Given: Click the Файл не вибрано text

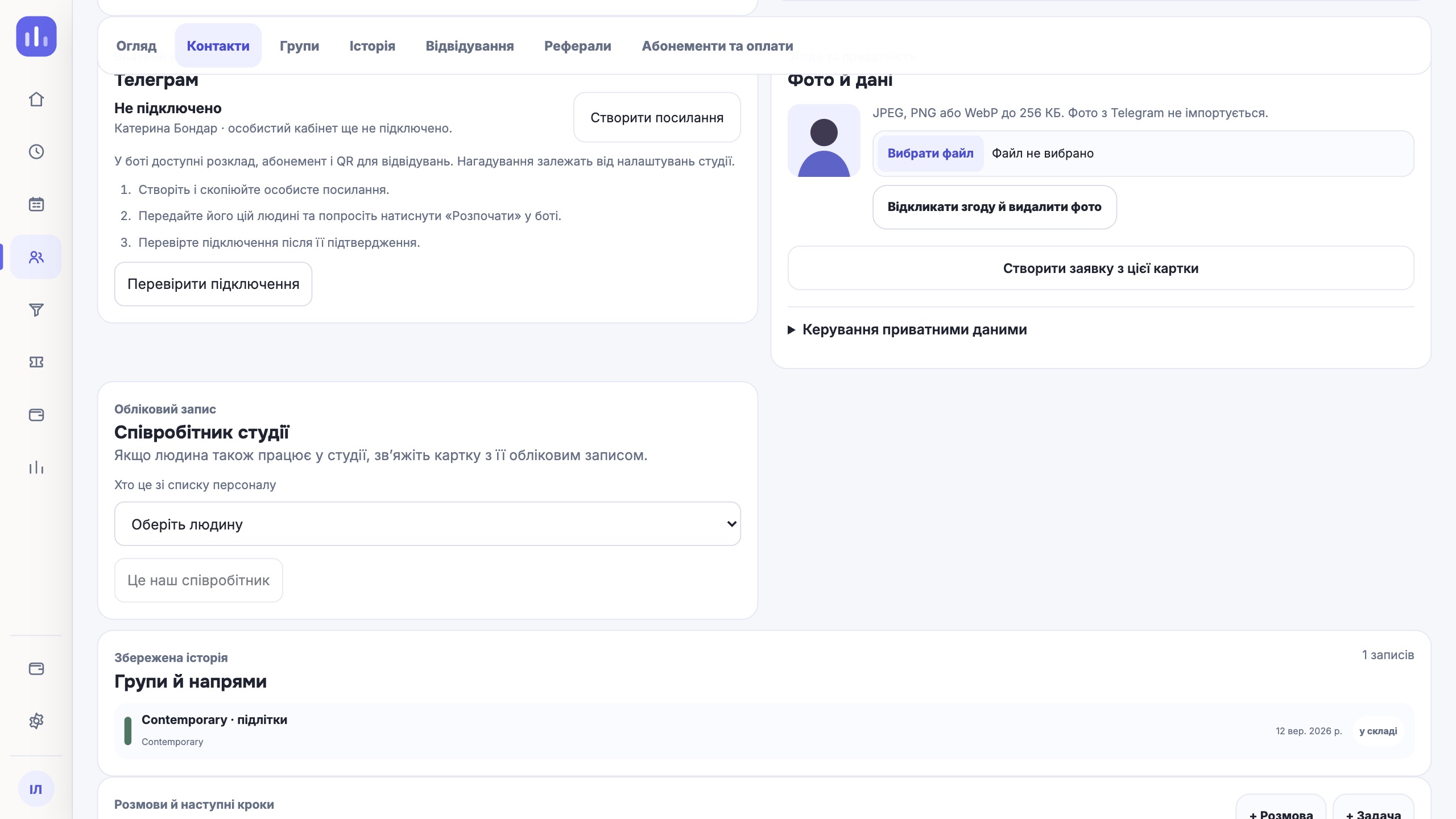Looking at the screenshot, I should (x=1043, y=153).
